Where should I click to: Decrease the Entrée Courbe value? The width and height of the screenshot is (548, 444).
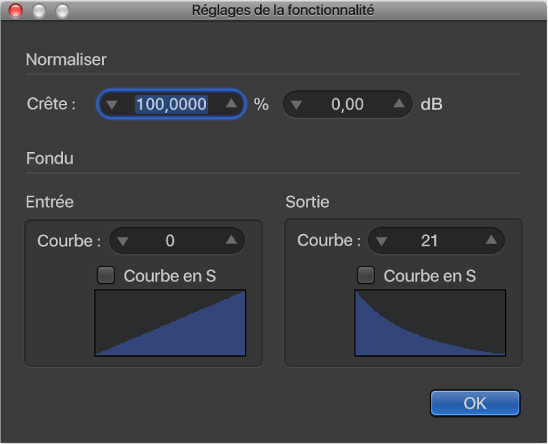click(x=123, y=241)
